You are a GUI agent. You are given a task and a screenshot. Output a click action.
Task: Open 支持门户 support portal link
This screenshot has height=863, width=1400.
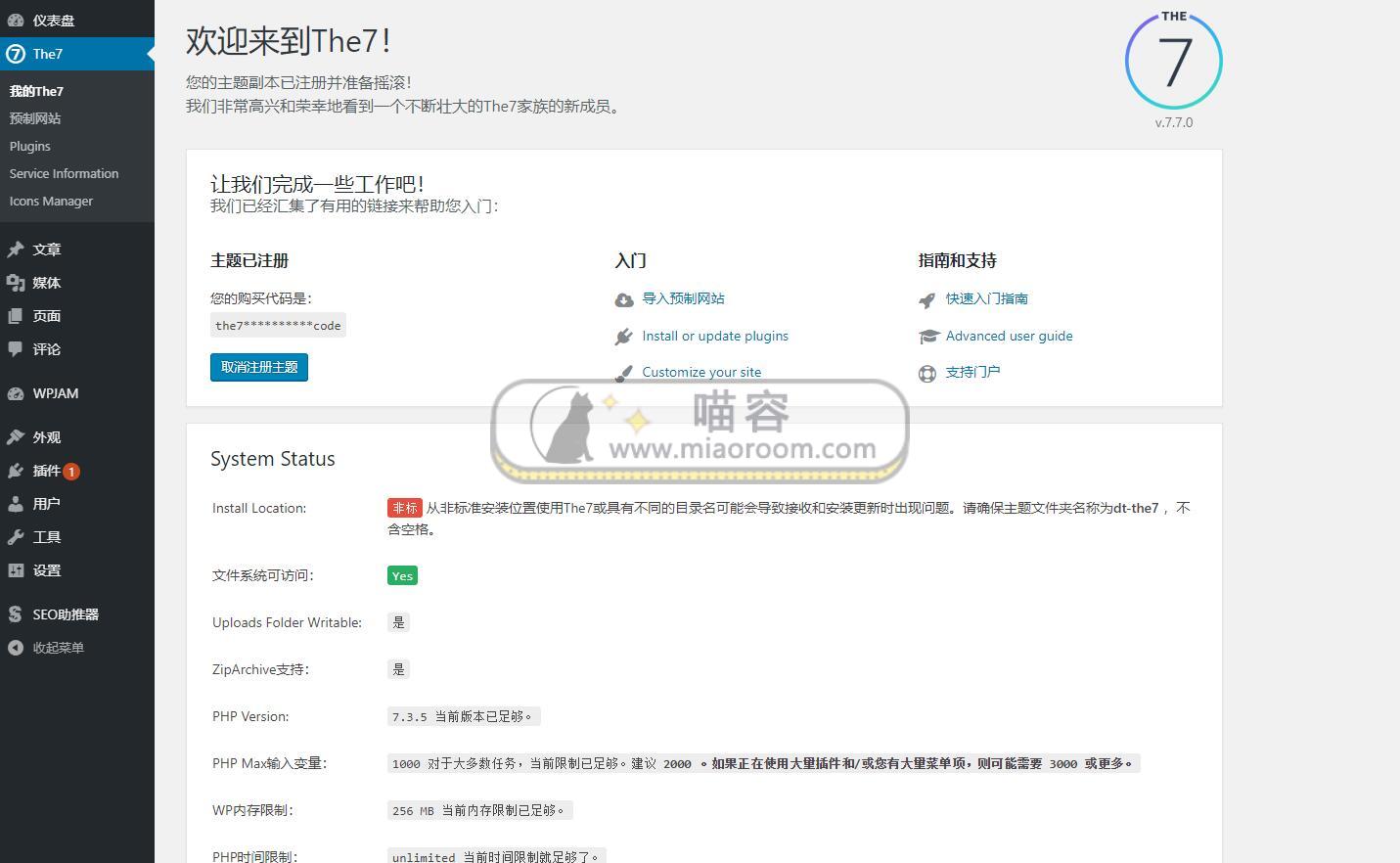coord(972,372)
